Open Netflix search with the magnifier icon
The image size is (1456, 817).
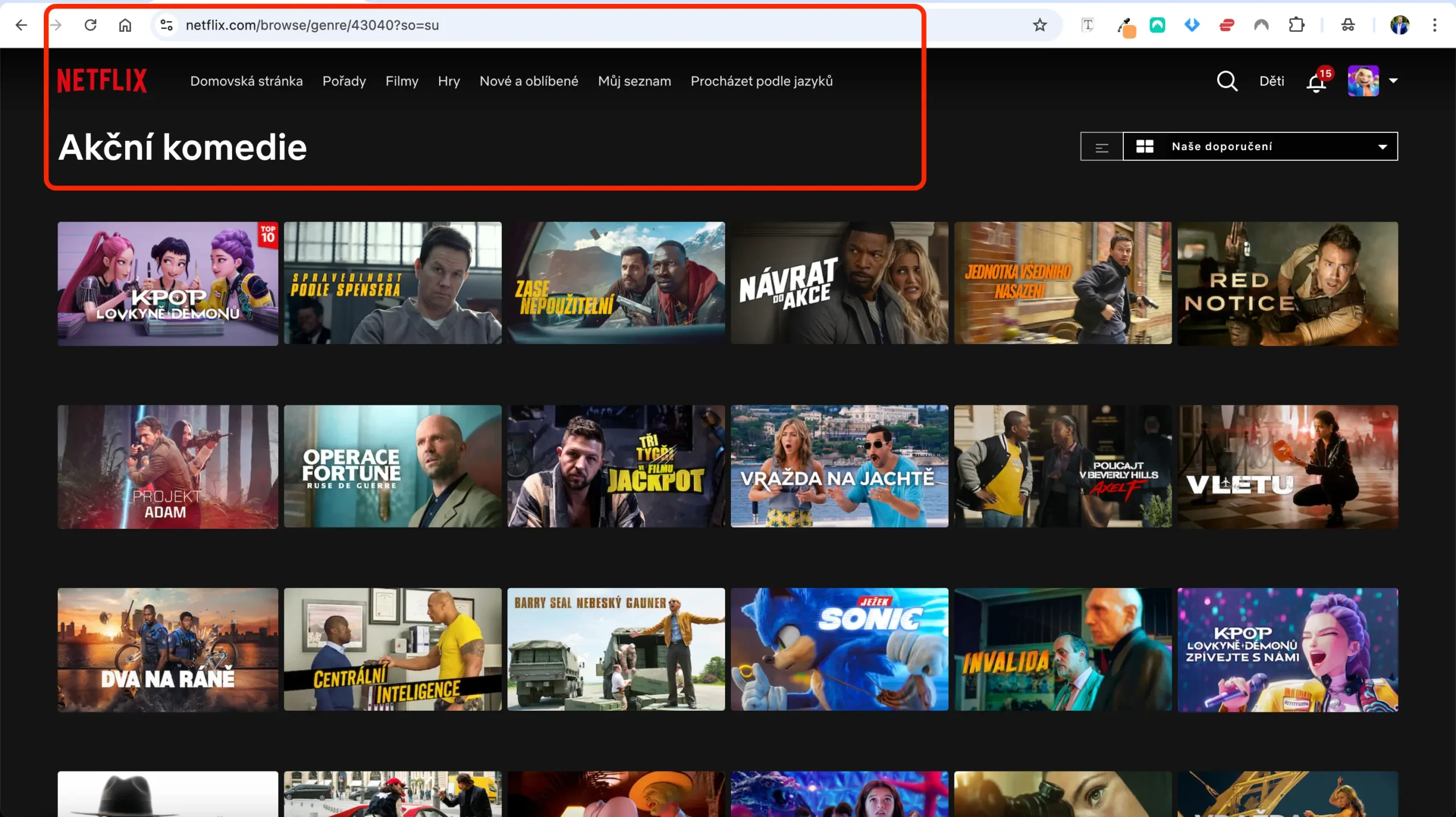coord(1227,81)
